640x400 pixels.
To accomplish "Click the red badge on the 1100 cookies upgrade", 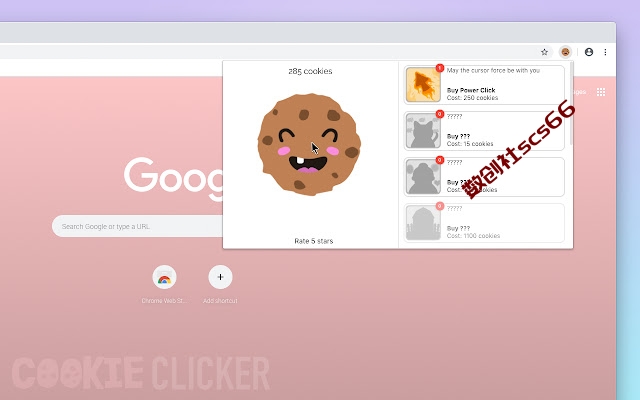I will 440,206.
